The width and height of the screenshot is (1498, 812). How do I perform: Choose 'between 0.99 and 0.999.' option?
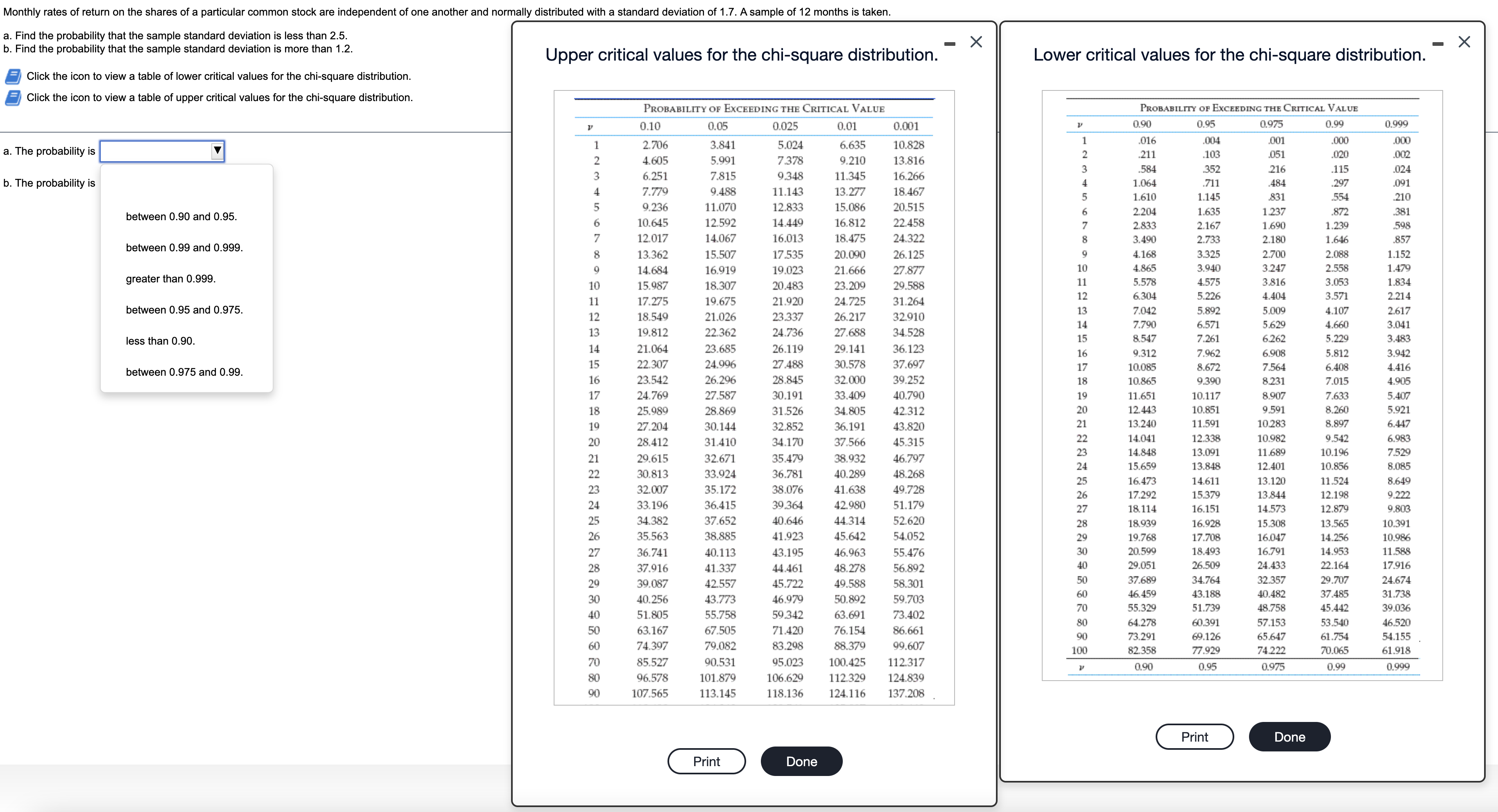click(184, 248)
